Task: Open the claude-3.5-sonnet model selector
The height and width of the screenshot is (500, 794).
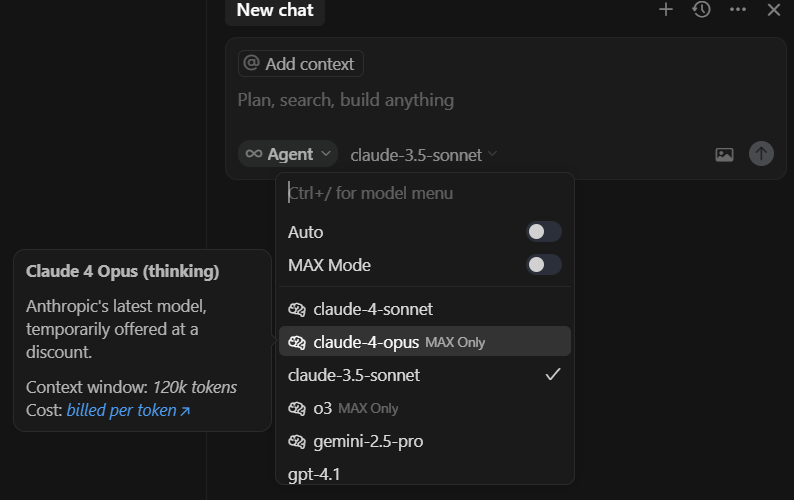Action: pyautogui.click(x=423, y=155)
